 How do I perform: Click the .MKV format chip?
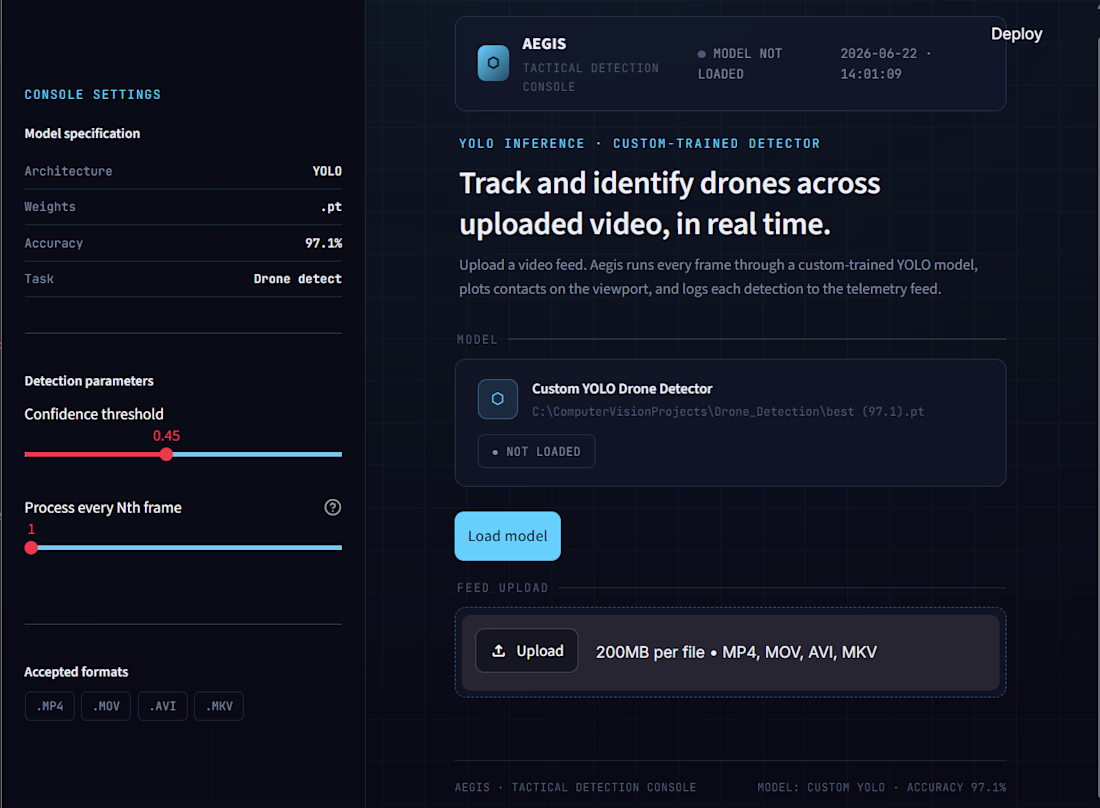219,706
